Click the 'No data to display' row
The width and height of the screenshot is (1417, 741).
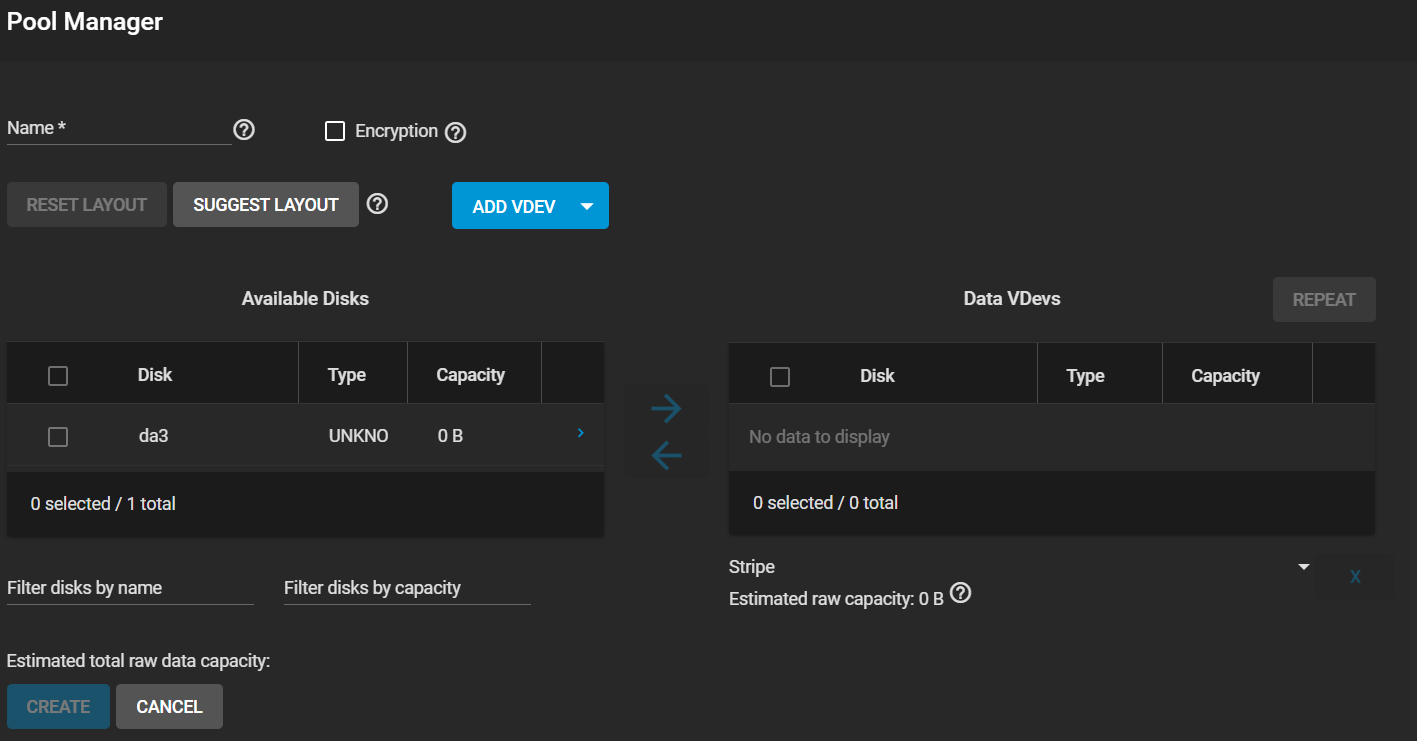tap(1052, 437)
